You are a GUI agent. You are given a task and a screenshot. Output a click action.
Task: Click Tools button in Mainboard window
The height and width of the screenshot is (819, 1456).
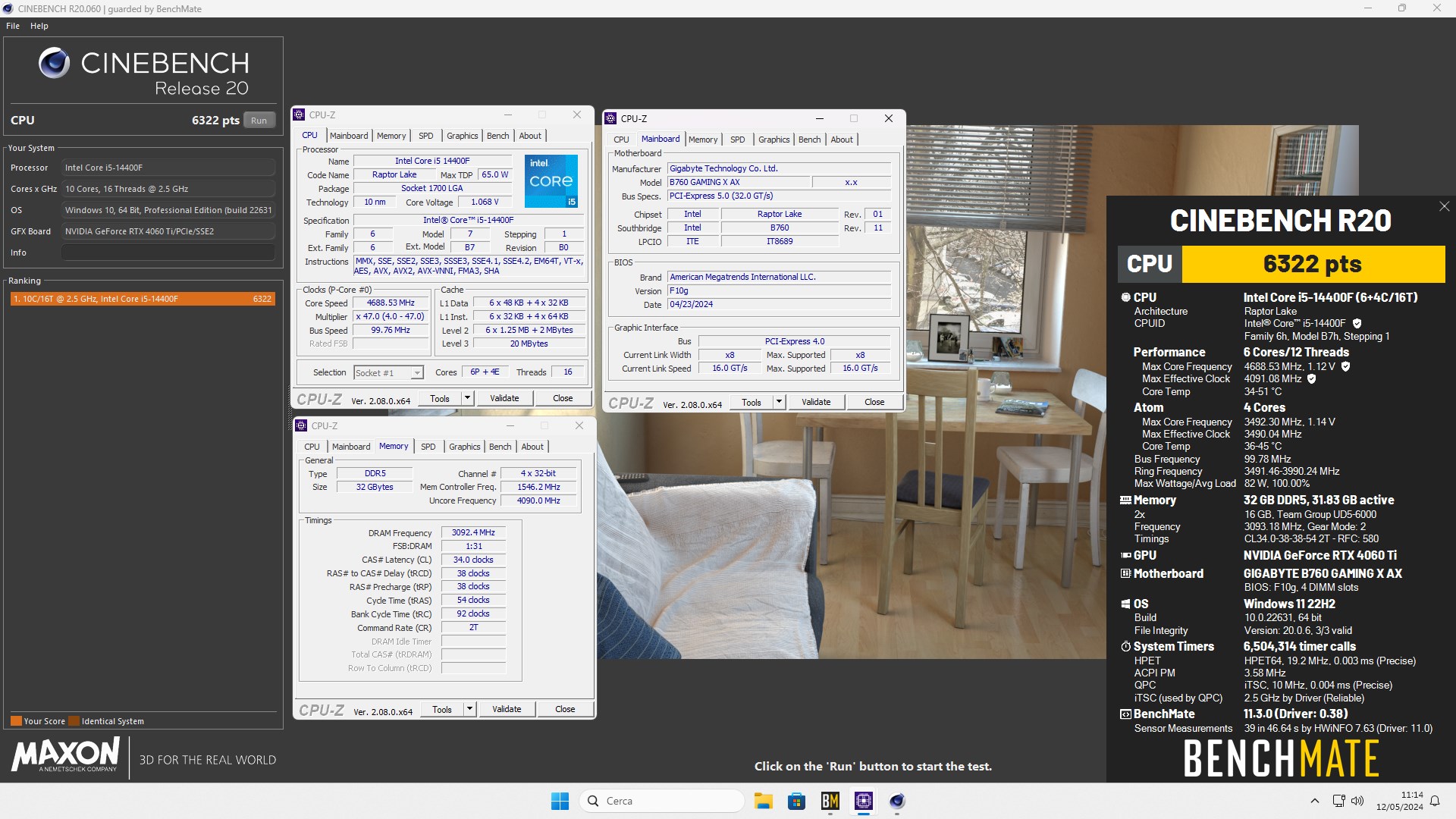tap(752, 402)
